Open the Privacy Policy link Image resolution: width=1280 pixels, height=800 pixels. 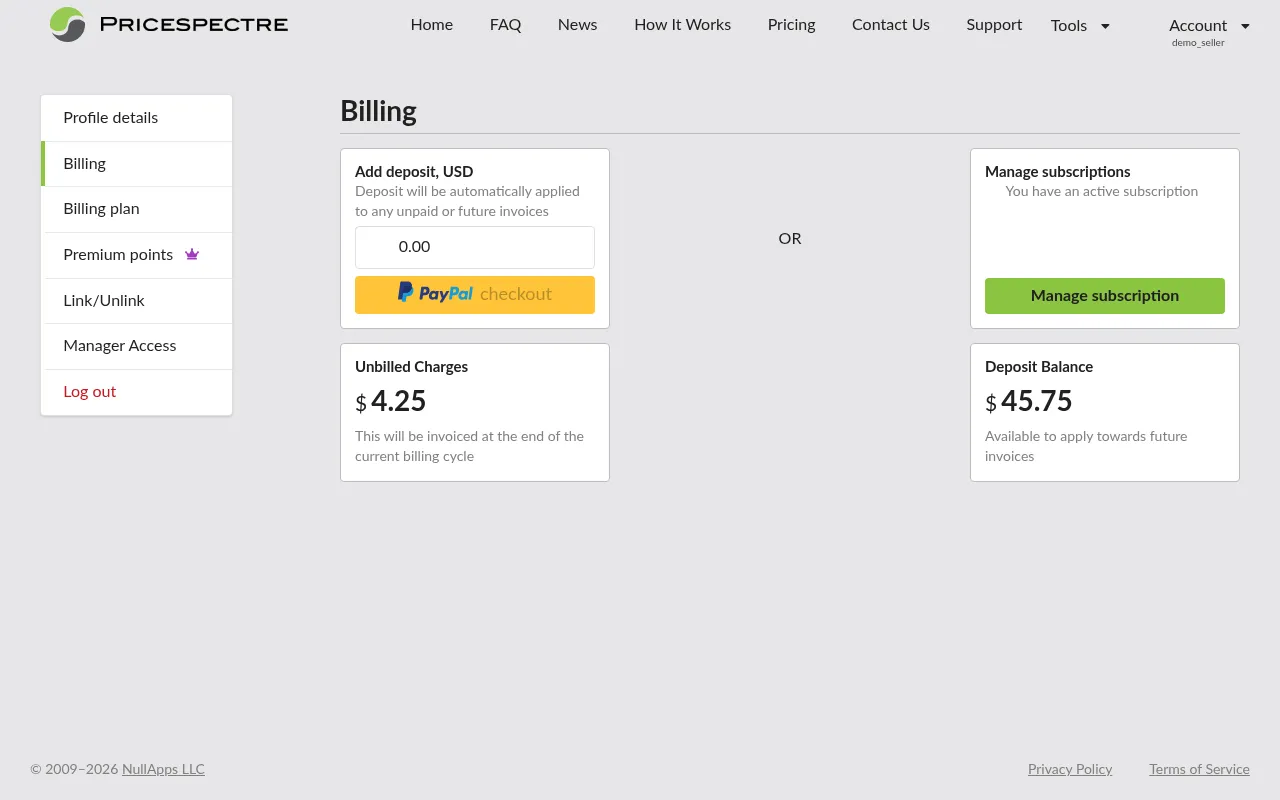(x=1069, y=769)
